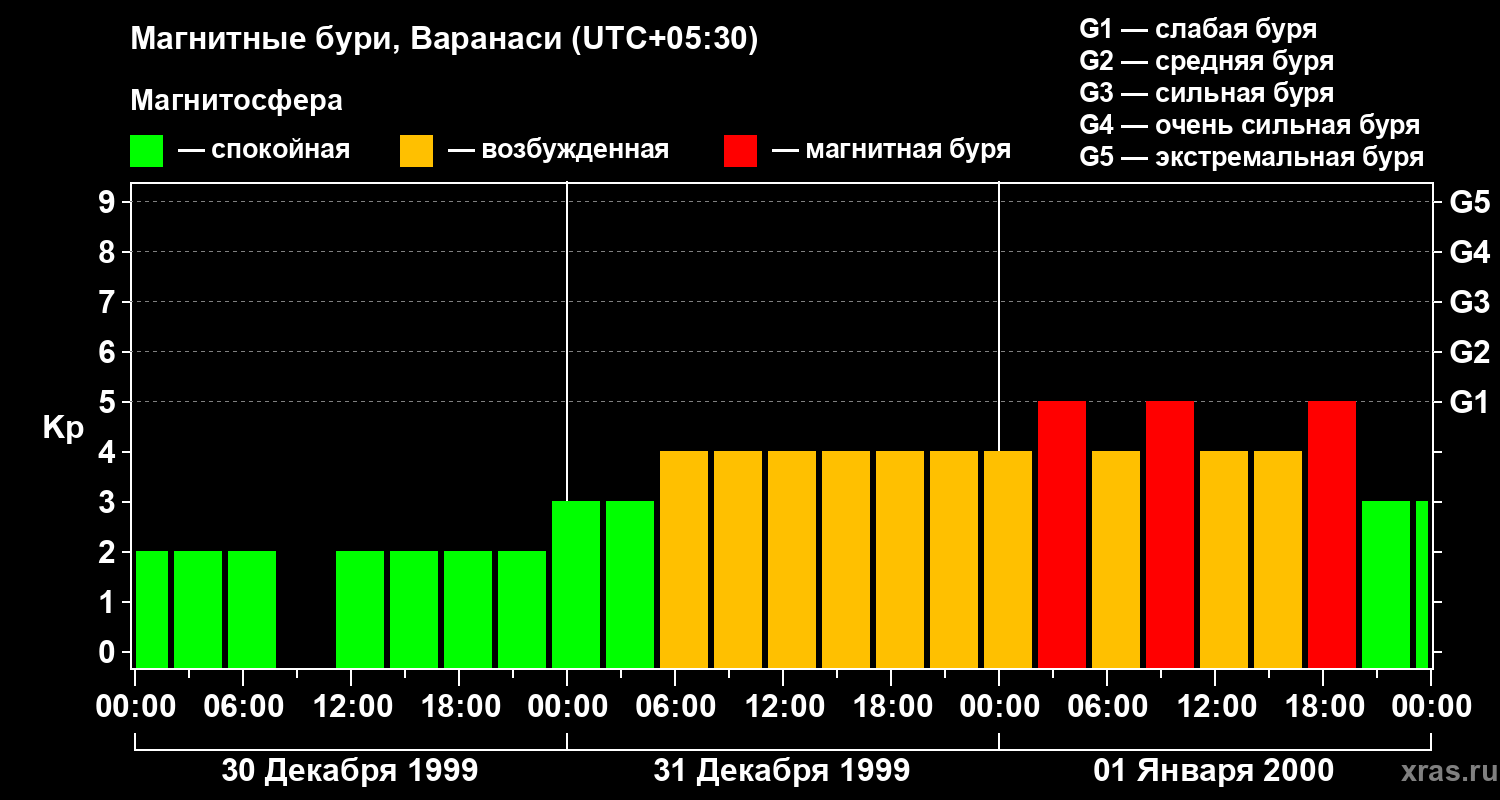Click the 'G2 — средняя буря' legend line

click(1206, 61)
